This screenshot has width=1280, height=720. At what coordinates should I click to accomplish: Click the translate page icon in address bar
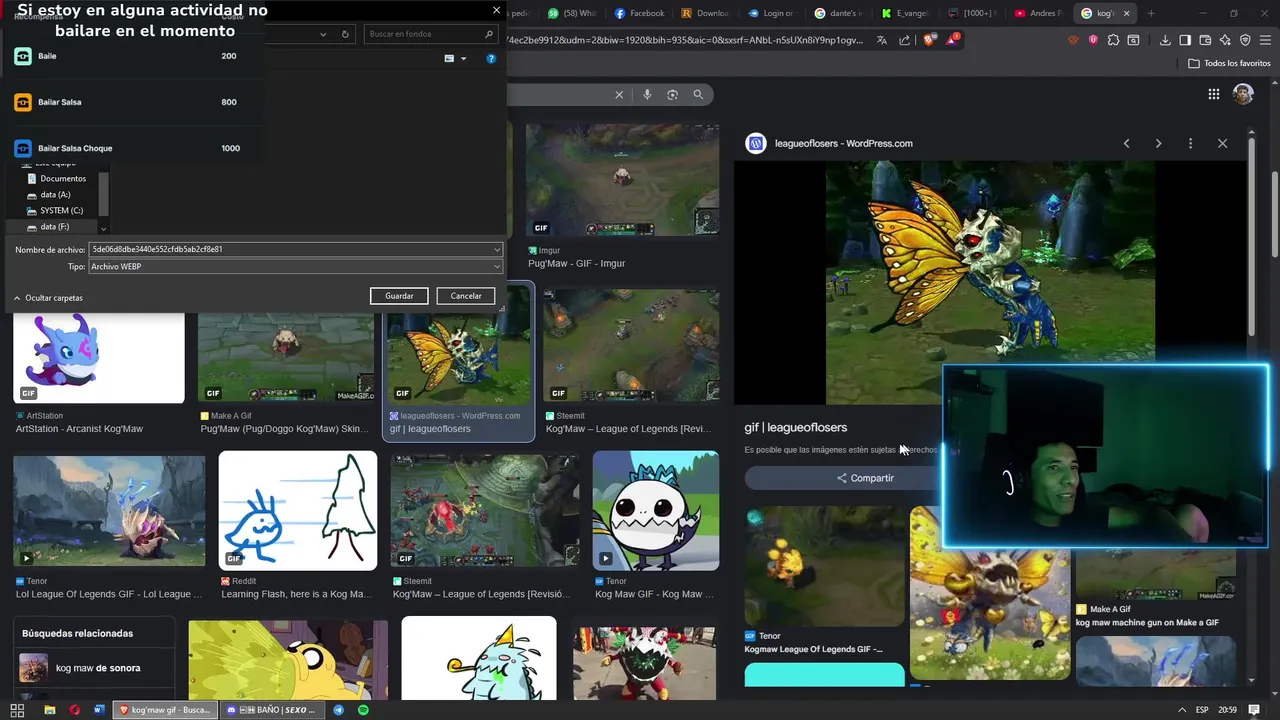[x=882, y=40]
